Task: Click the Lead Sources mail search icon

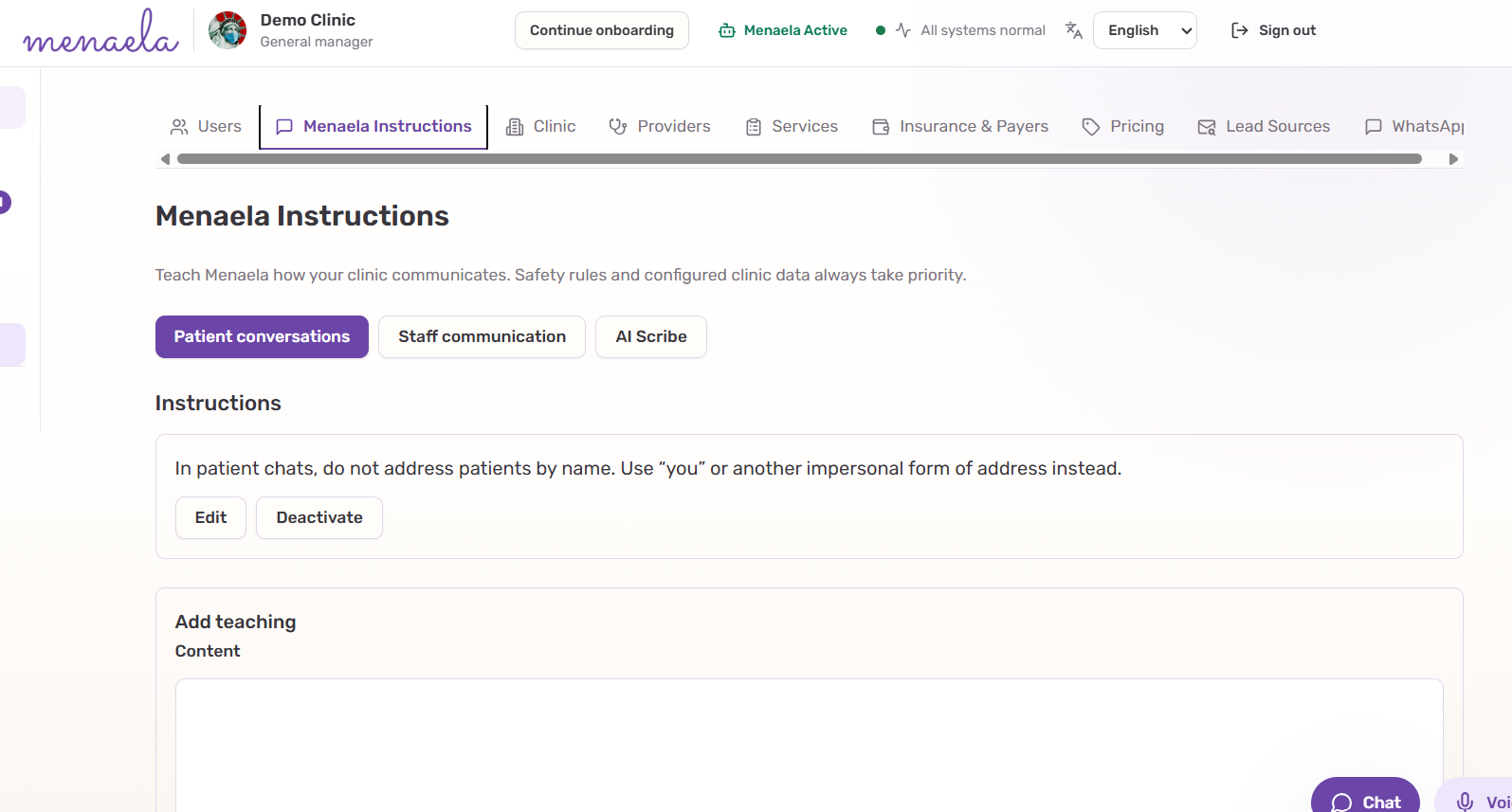Action: (x=1207, y=127)
